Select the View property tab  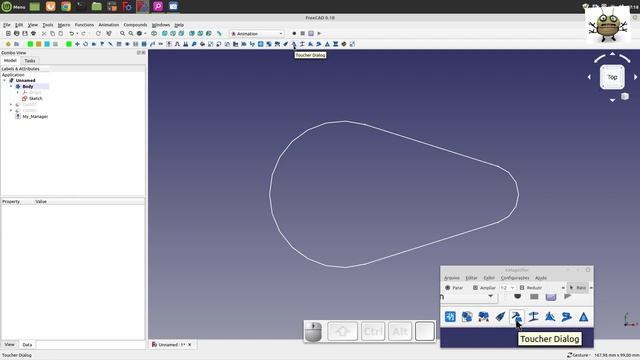coord(9,345)
